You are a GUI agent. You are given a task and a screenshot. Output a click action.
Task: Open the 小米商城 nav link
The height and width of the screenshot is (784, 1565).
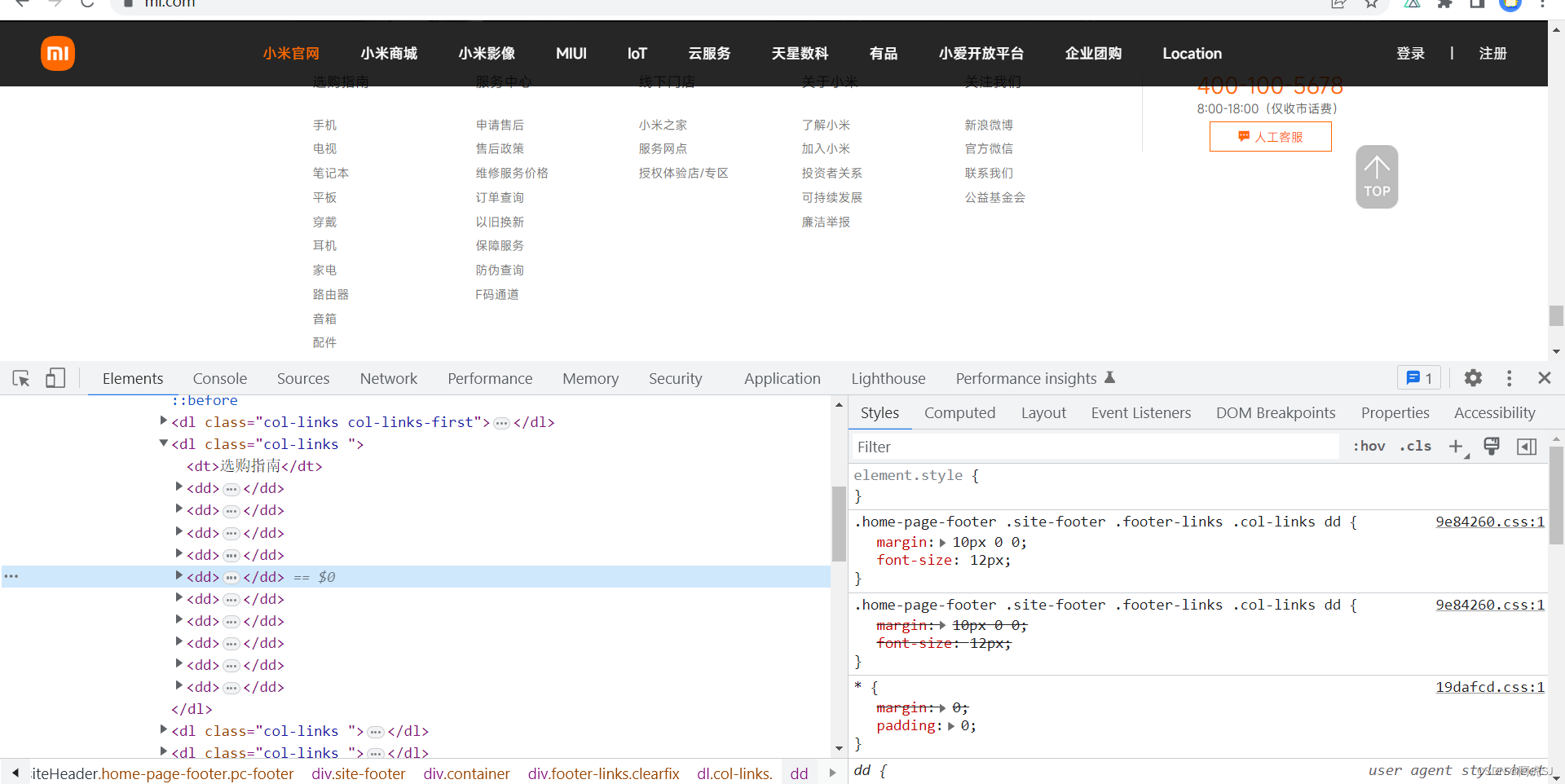[x=389, y=54]
